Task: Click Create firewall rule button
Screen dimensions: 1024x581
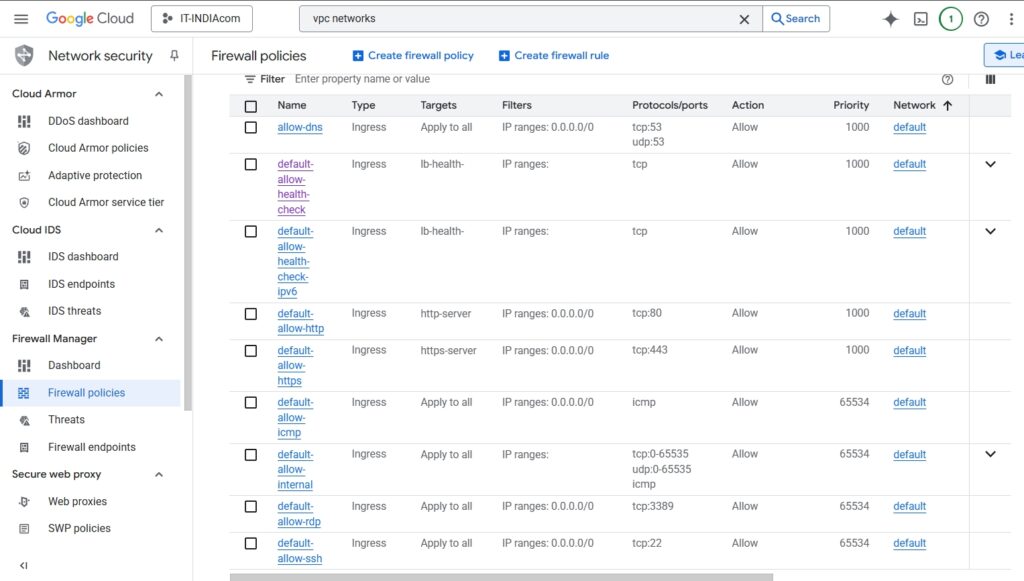Action: (x=554, y=56)
